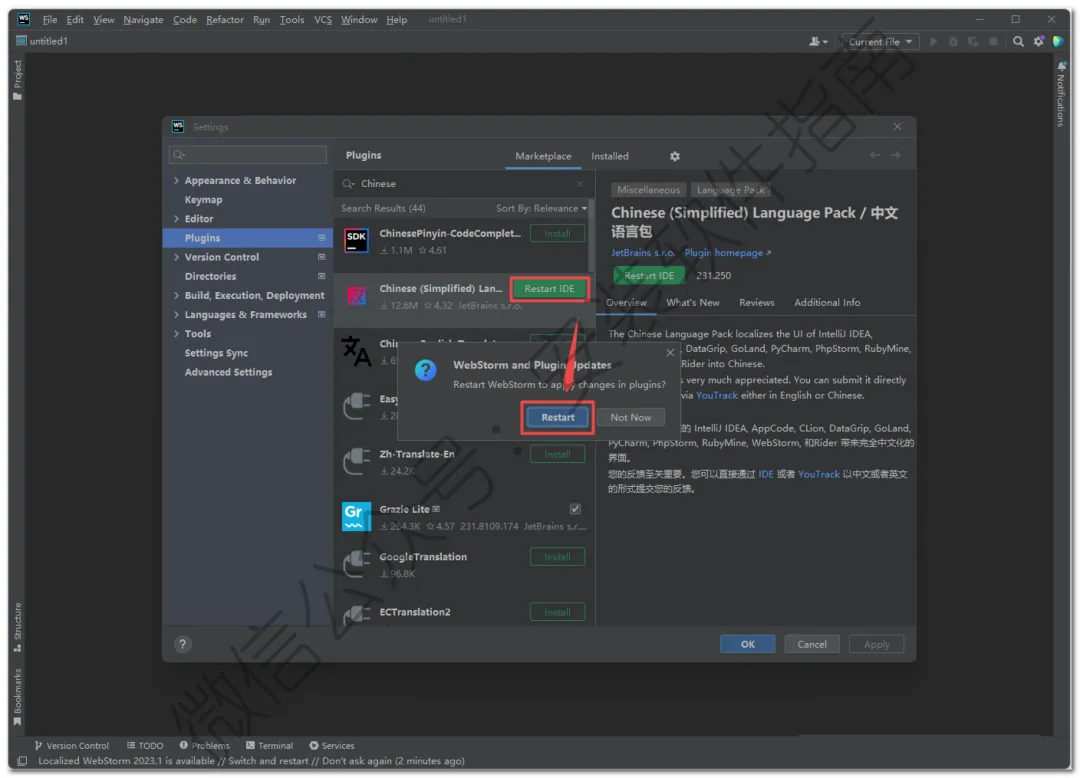Click the Zh-Translate-En plug icon
This screenshot has width=1080, height=778.
tap(356, 461)
